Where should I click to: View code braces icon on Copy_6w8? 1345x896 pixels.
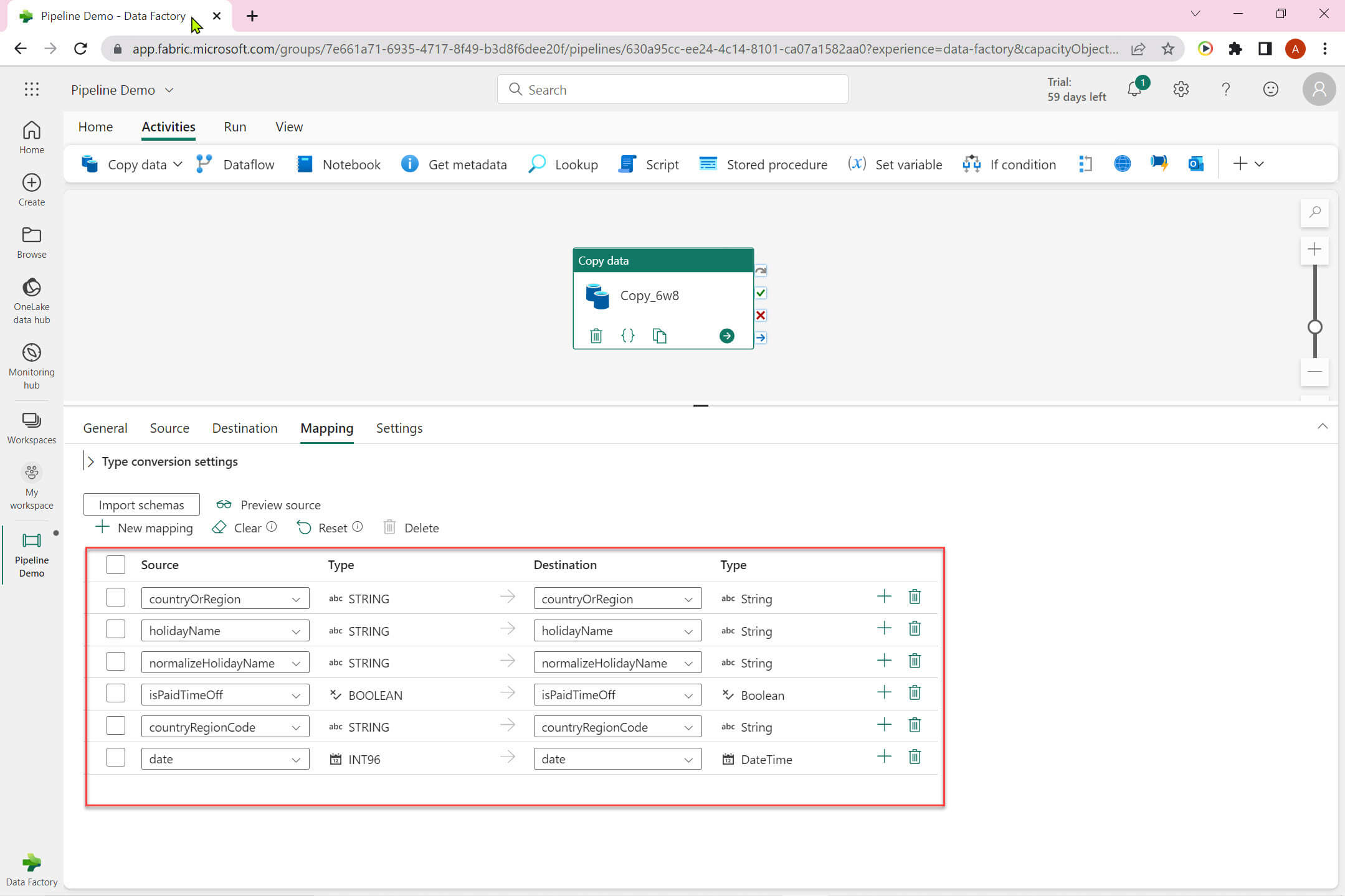pos(627,336)
